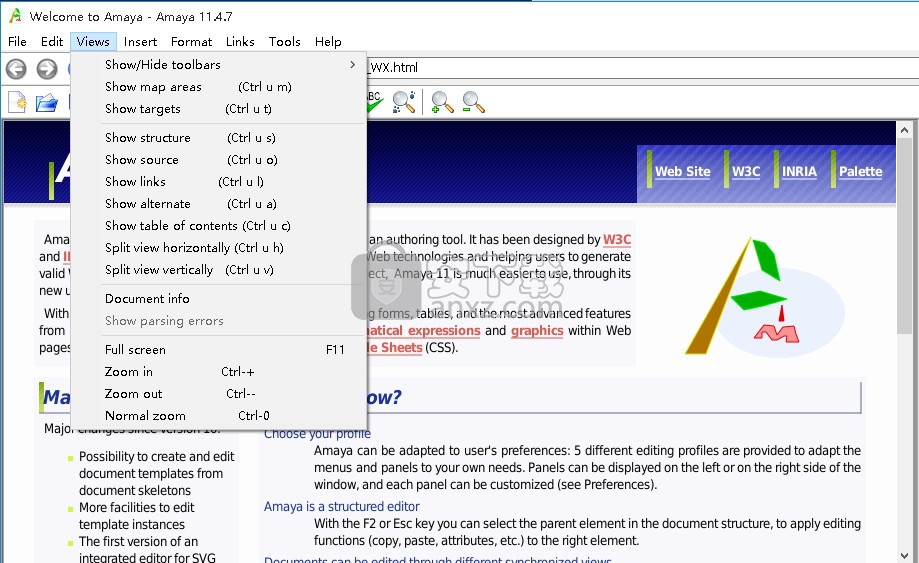Select Split view horizontally
Image resolution: width=919 pixels, height=563 pixels.
219,248
